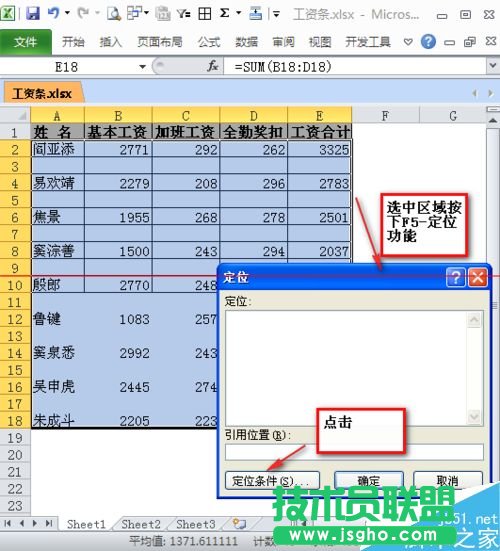Click the insert new worksheet icon

[x=240, y=524]
